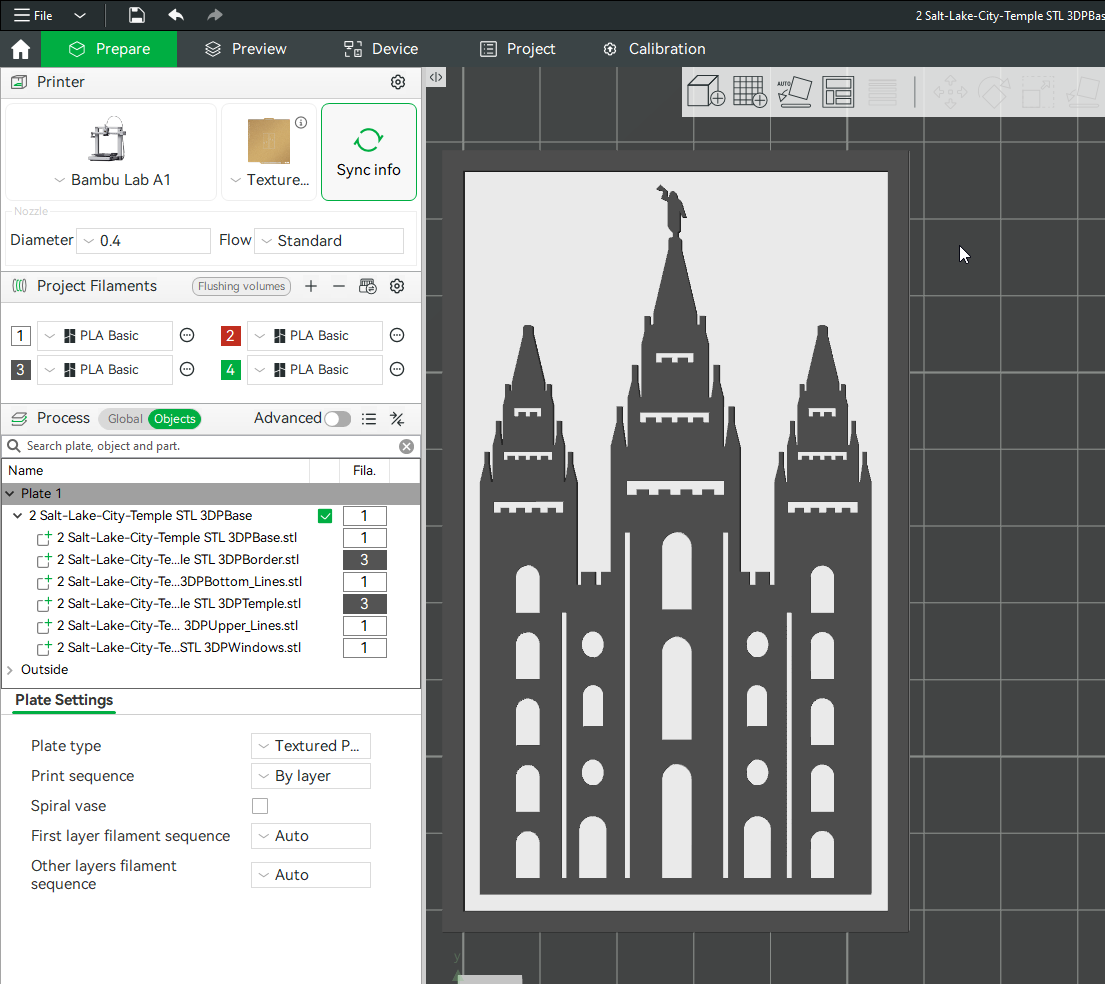The width and height of the screenshot is (1105, 984).
Task: Click the Add cube primitive icon
Action: click(706, 92)
